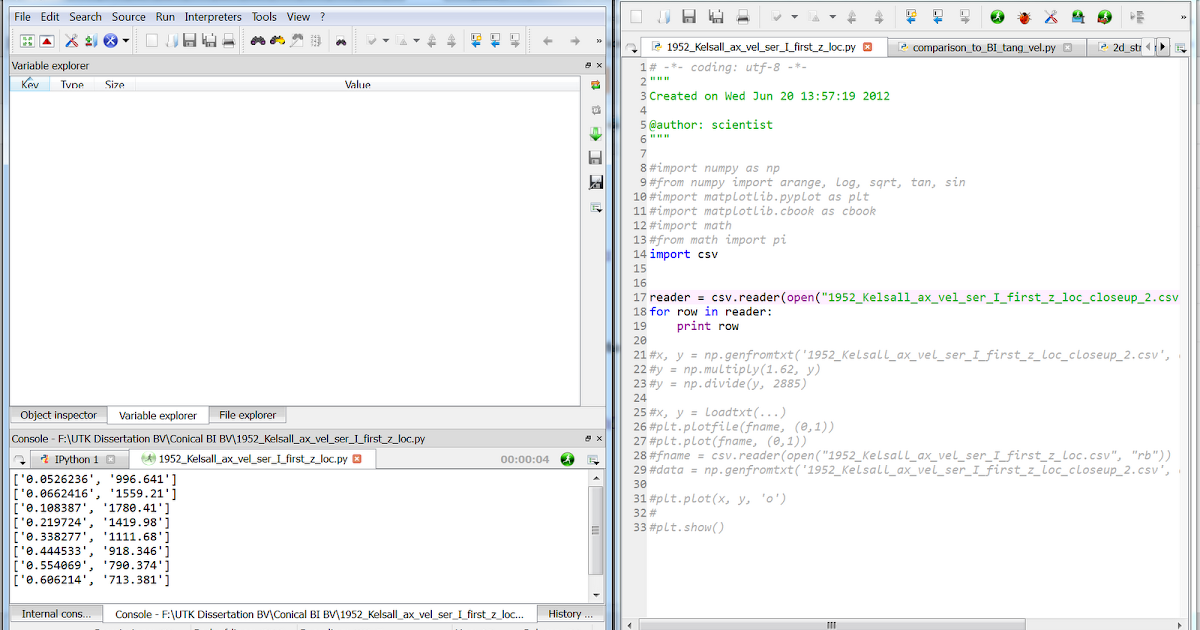Click the 'print row' line in editor

(x=708, y=326)
